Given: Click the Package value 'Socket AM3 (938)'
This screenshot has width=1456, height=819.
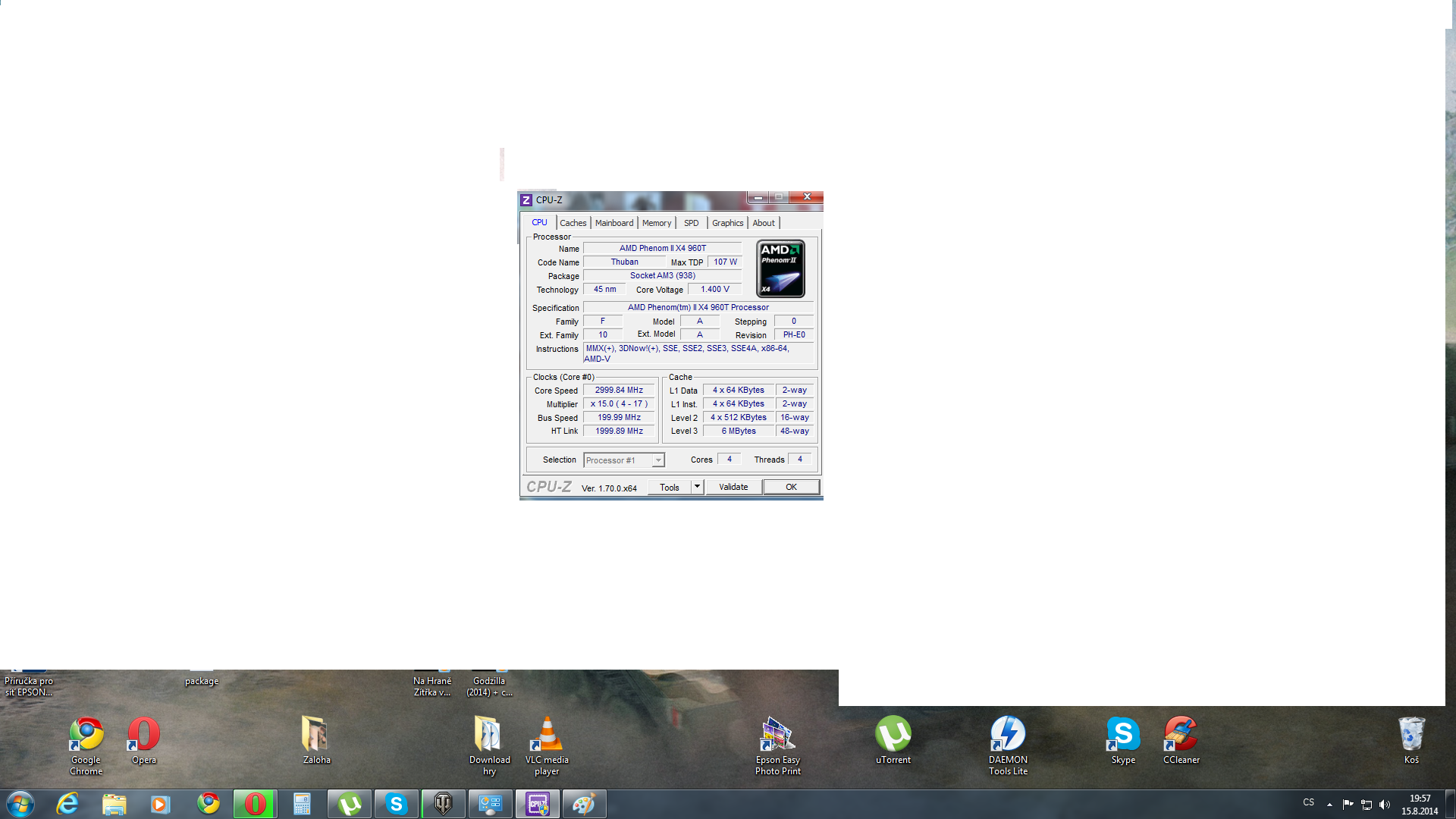Looking at the screenshot, I should (663, 276).
